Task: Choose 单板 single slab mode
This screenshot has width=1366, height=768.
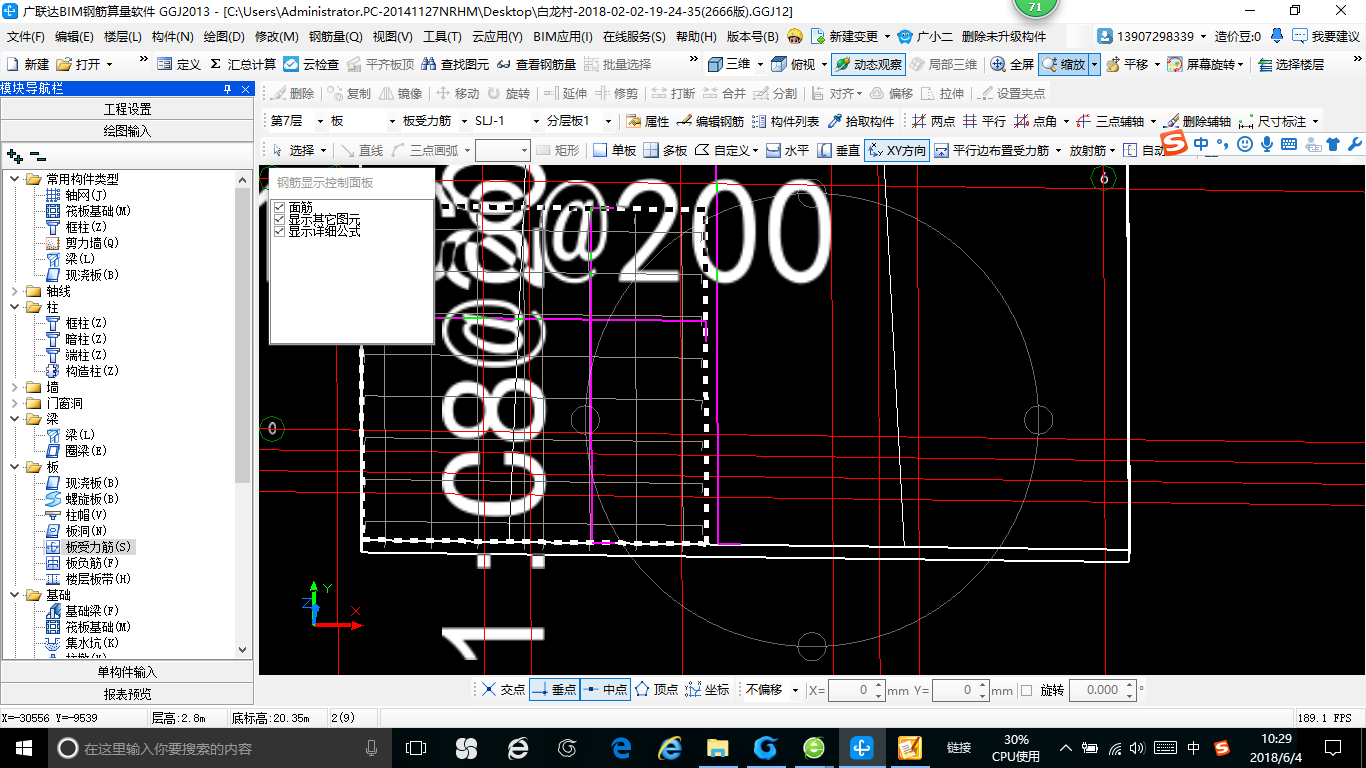Action: (614, 150)
